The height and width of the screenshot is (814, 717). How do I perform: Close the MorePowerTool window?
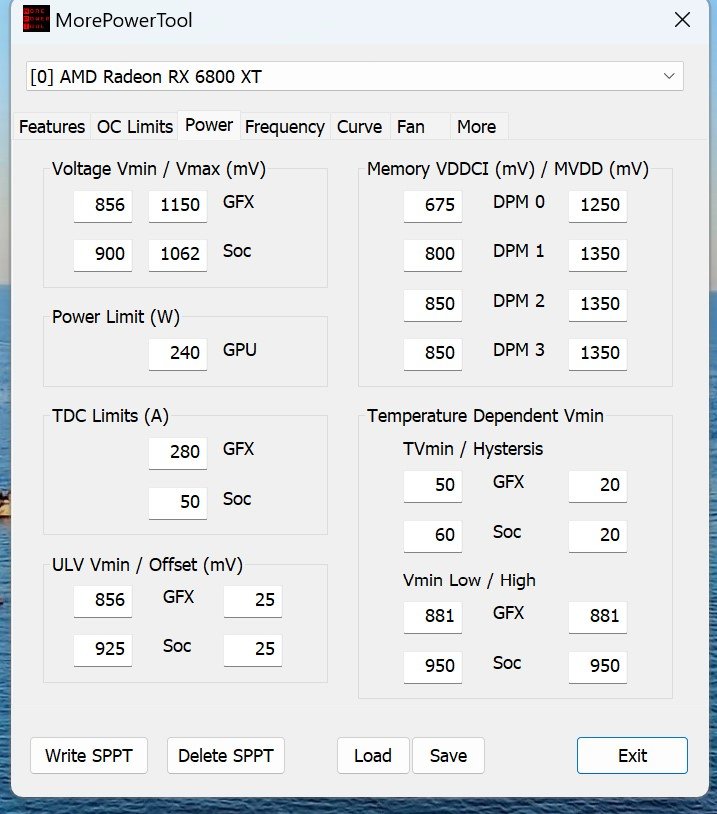[682, 20]
